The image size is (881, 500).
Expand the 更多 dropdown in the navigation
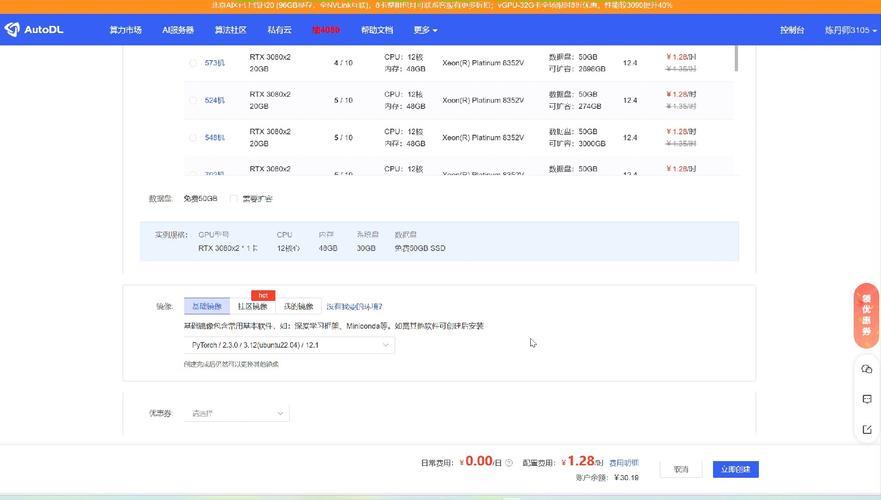tap(425, 30)
